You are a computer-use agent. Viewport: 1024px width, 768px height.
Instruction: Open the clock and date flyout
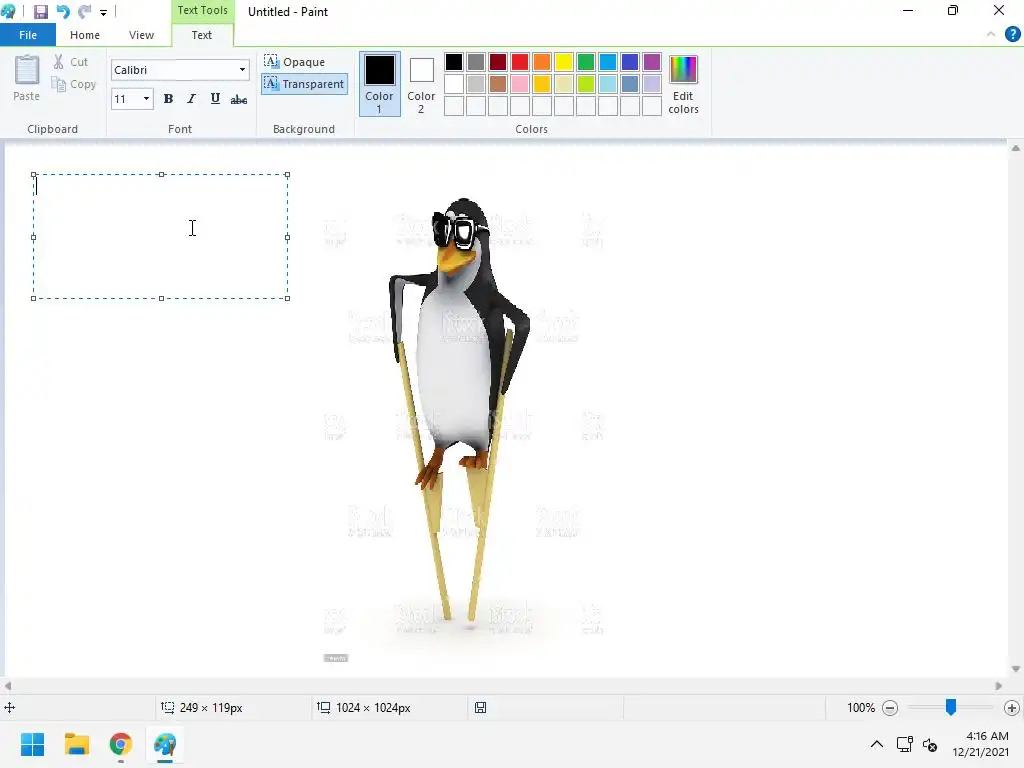click(x=980, y=744)
